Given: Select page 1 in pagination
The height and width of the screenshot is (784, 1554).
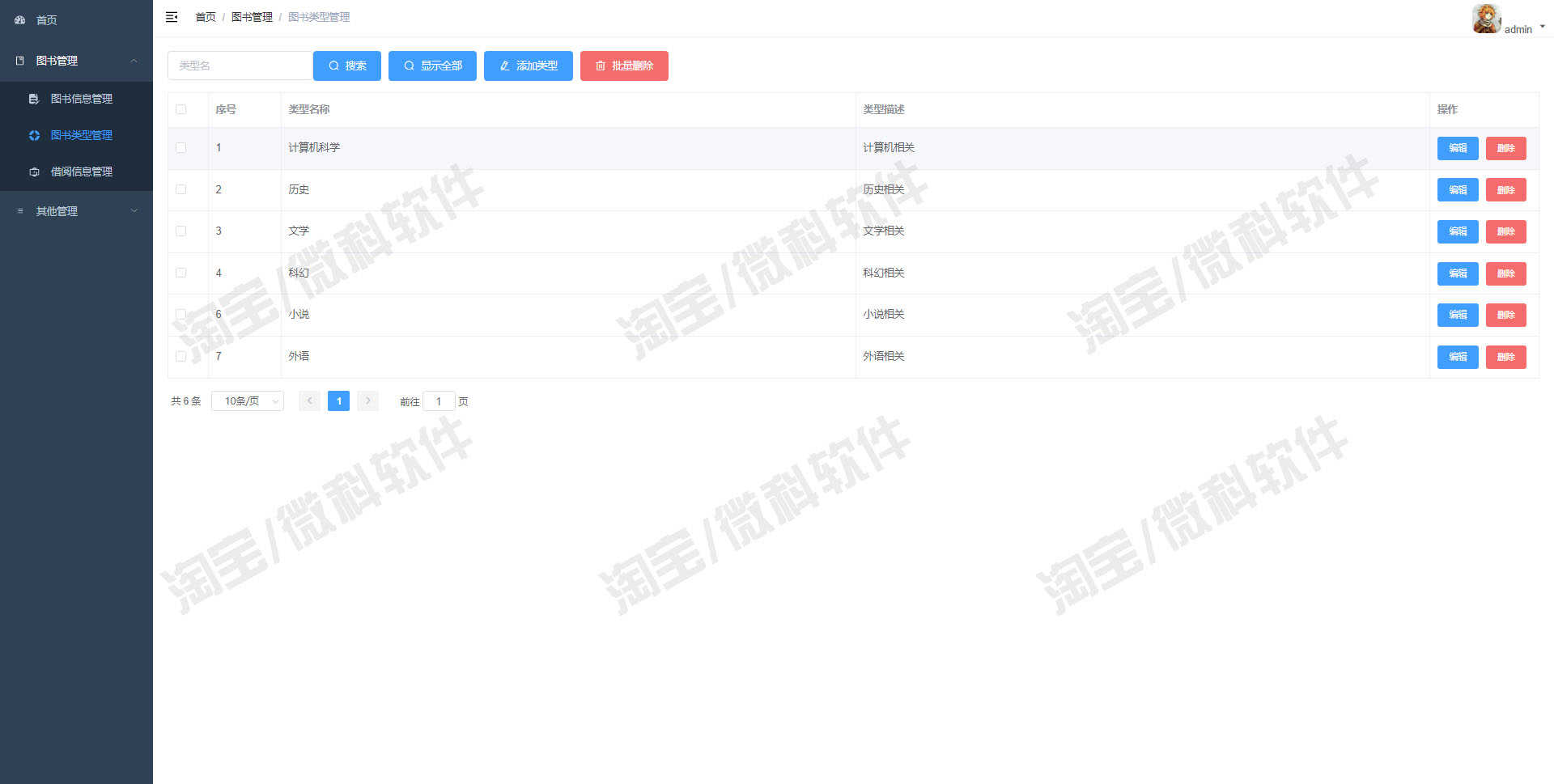Looking at the screenshot, I should coord(338,400).
